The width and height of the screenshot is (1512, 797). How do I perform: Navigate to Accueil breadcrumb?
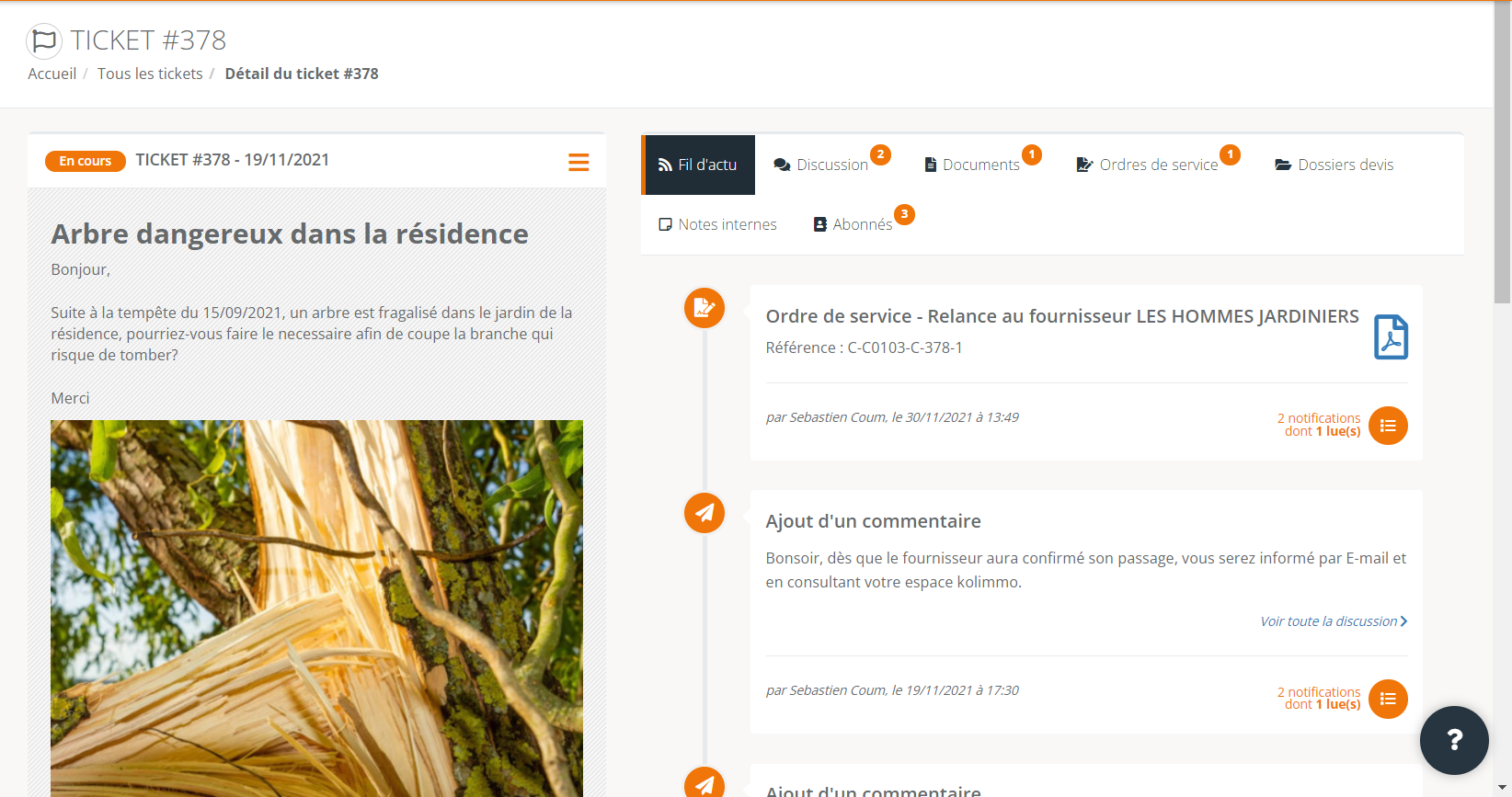point(52,74)
